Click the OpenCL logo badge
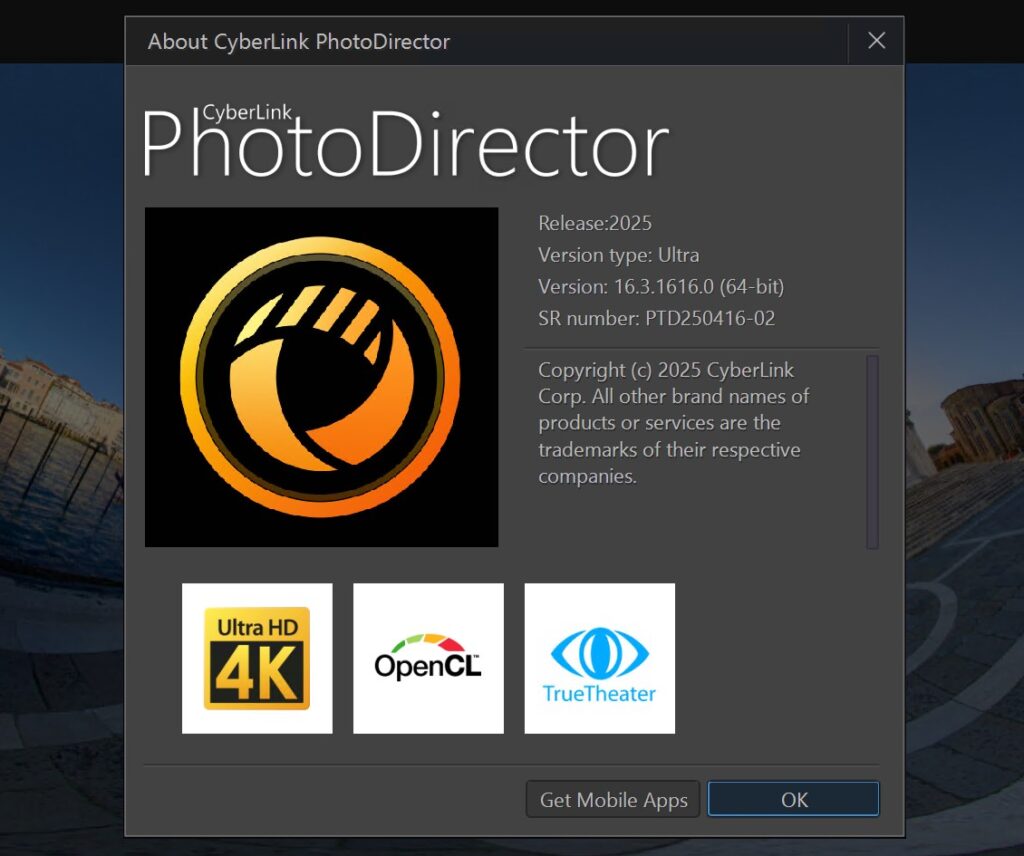The width and height of the screenshot is (1024, 856). 428,658
